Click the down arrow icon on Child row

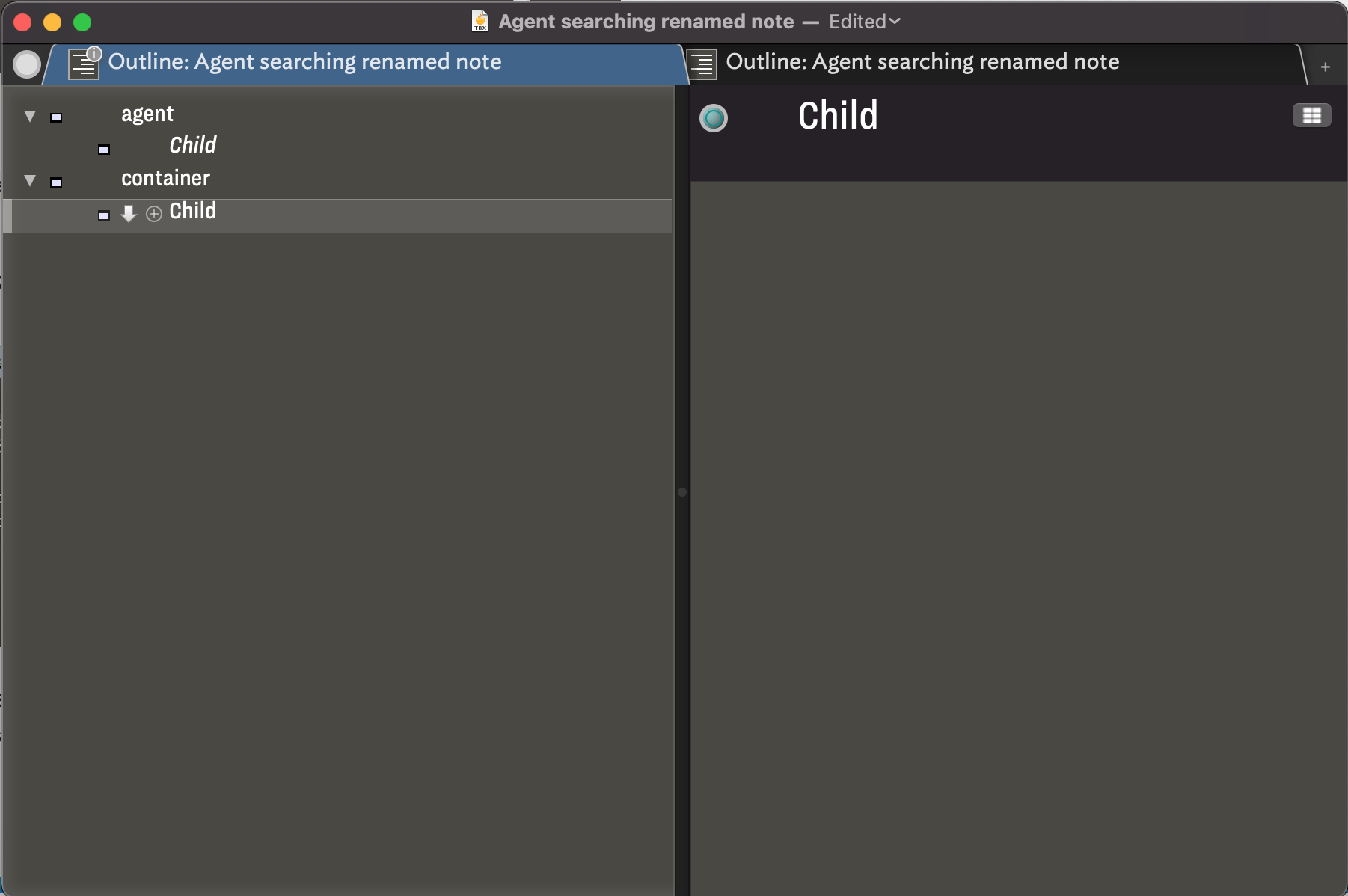tap(129, 214)
